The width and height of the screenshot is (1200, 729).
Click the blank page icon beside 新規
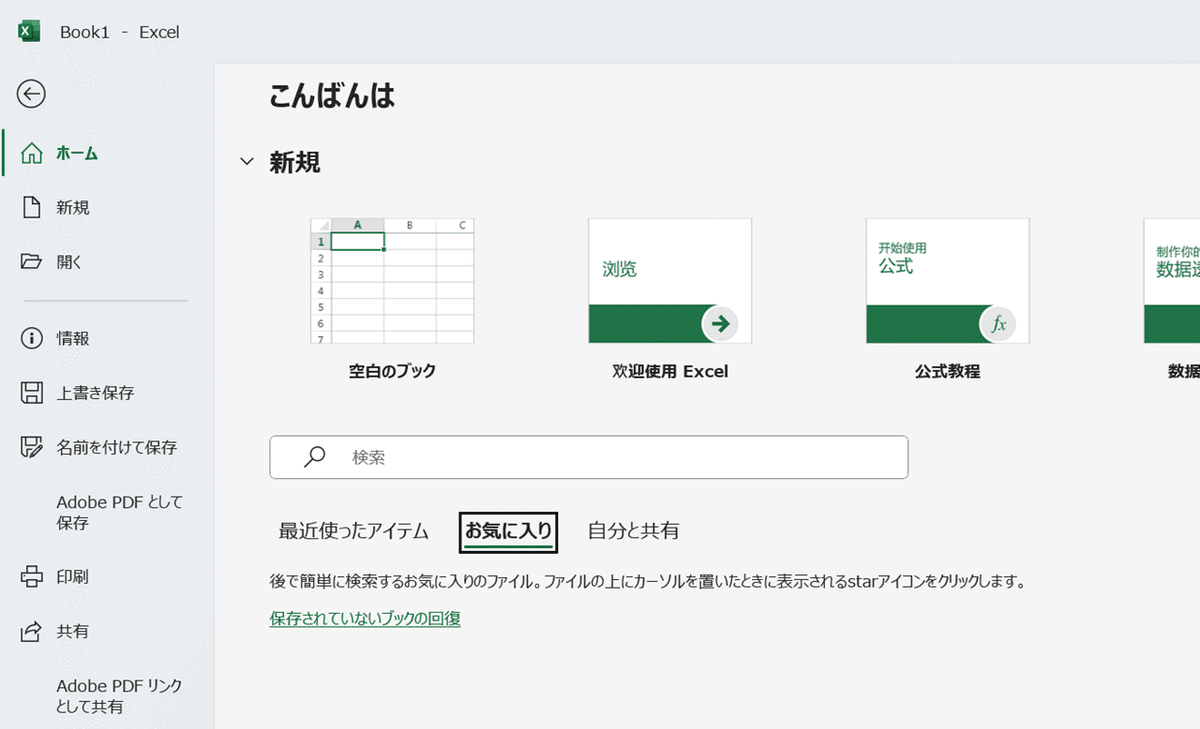pos(32,207)
